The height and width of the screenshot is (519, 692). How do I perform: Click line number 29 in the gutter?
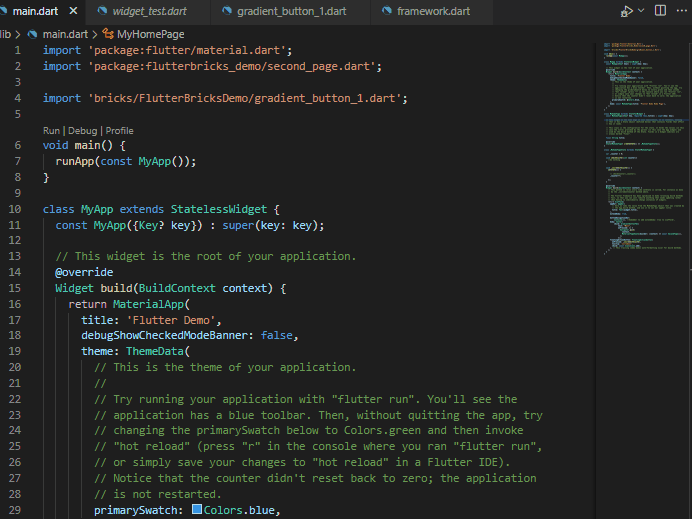(15, 511)
